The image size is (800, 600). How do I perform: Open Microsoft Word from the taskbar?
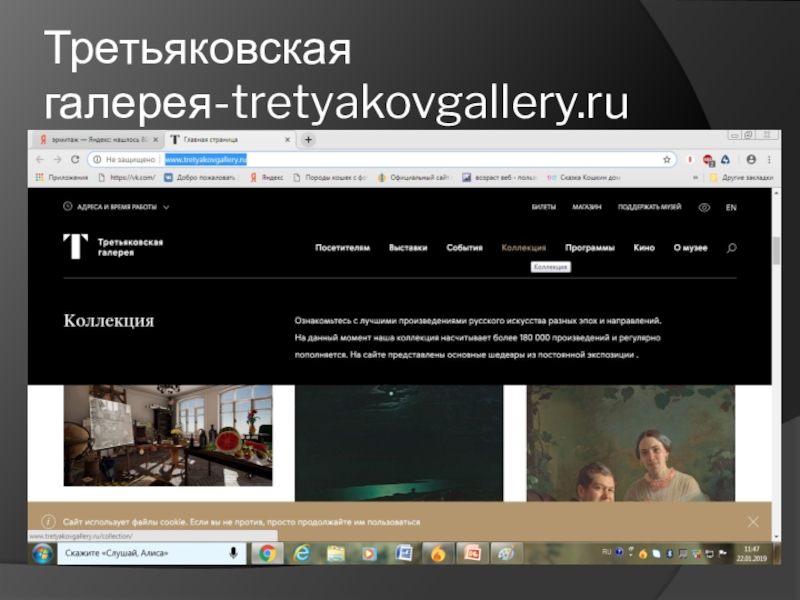(x=404, y=554)
